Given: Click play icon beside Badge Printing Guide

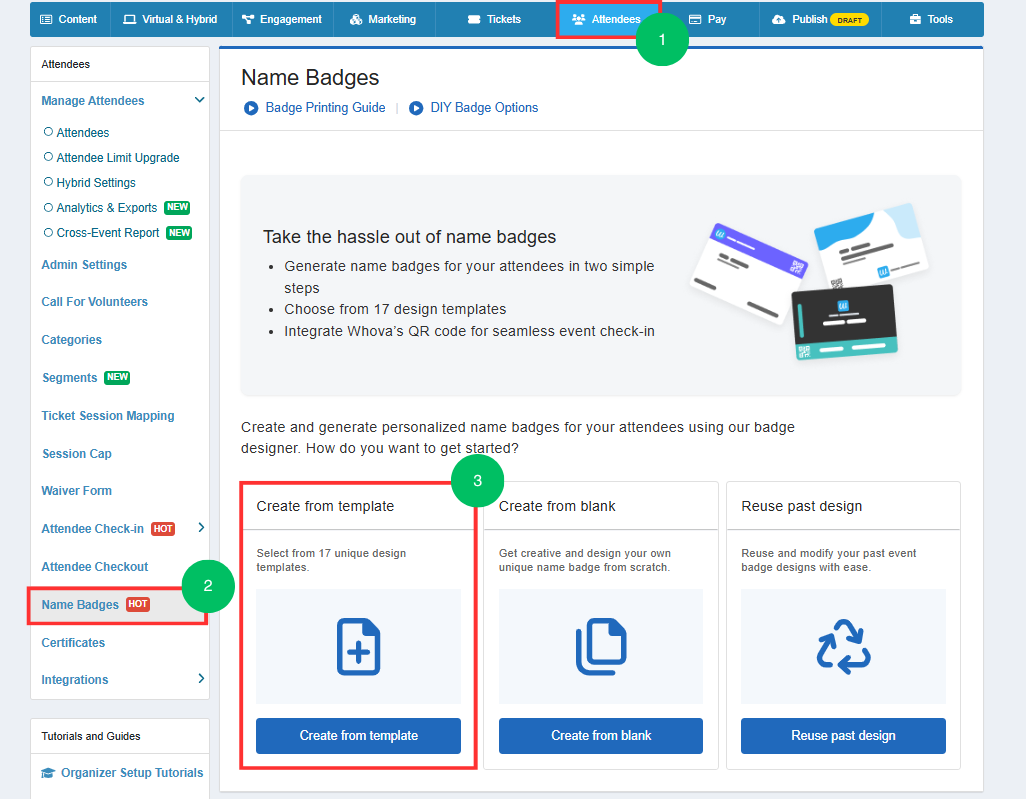Looking at the screenshot, I should coord(251,108).
